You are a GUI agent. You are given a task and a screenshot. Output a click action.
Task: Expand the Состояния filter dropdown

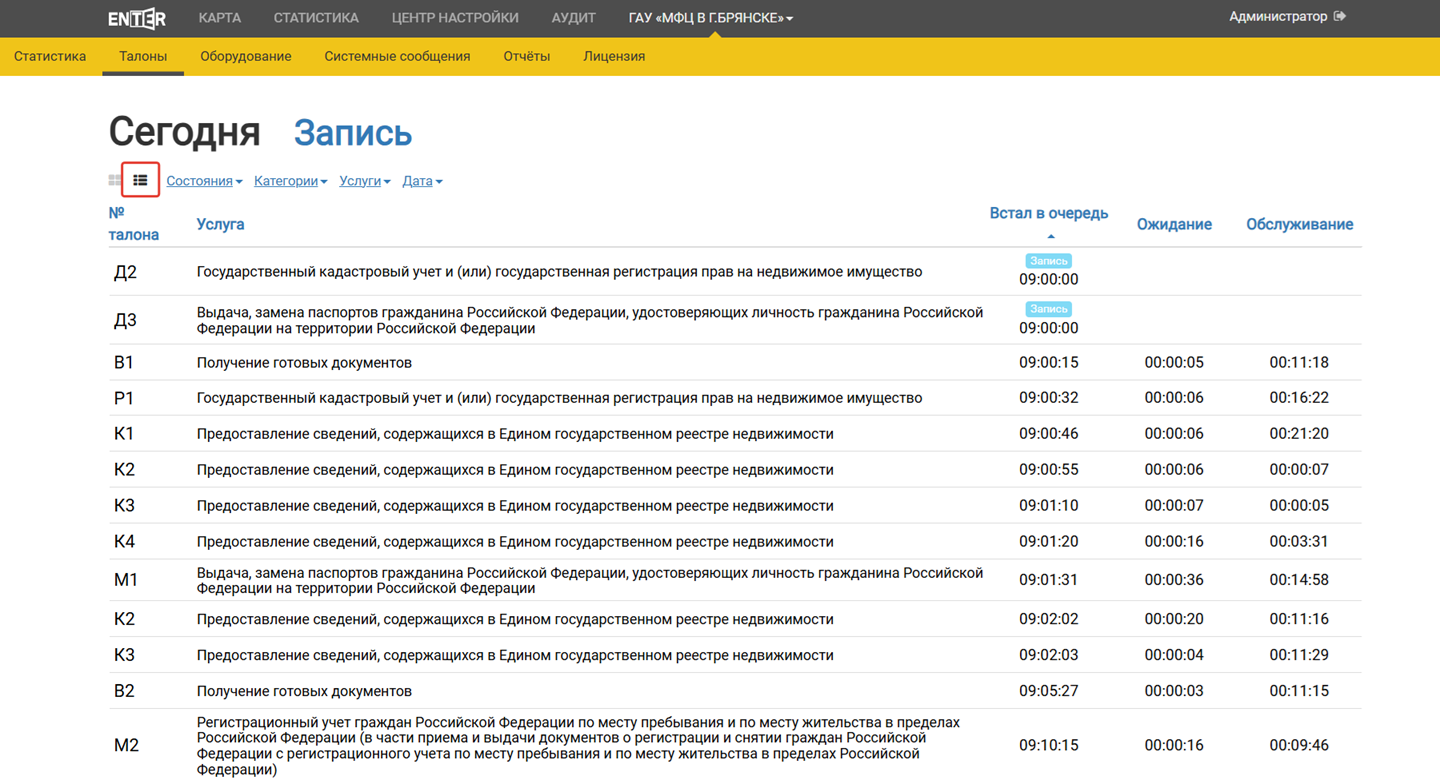[x=204, y=181]
